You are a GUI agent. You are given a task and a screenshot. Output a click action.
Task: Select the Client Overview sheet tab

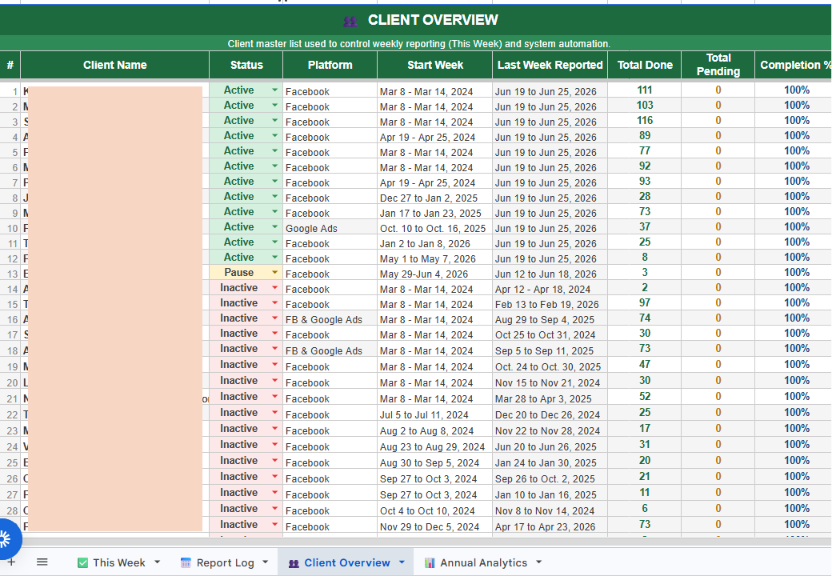click(x=347, y=563)
